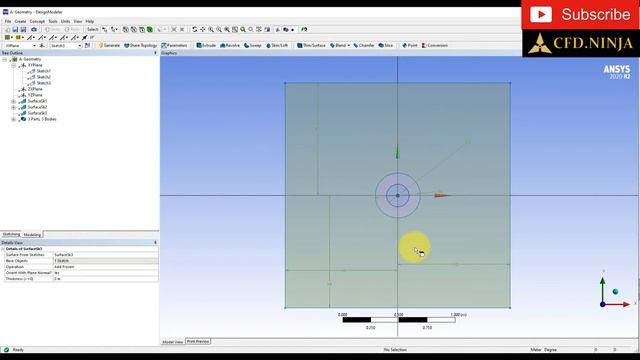Open the Concept menu

(37, 21)
